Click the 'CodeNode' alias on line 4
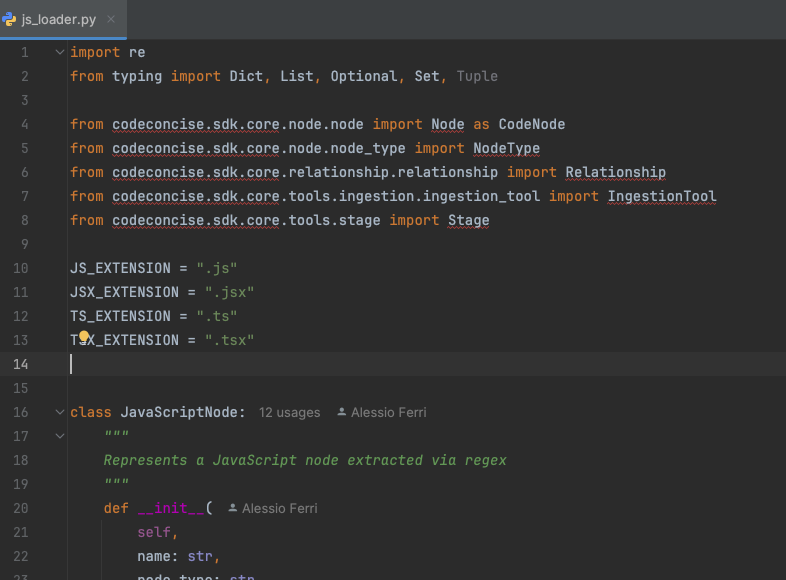 [x=531, y=124]
